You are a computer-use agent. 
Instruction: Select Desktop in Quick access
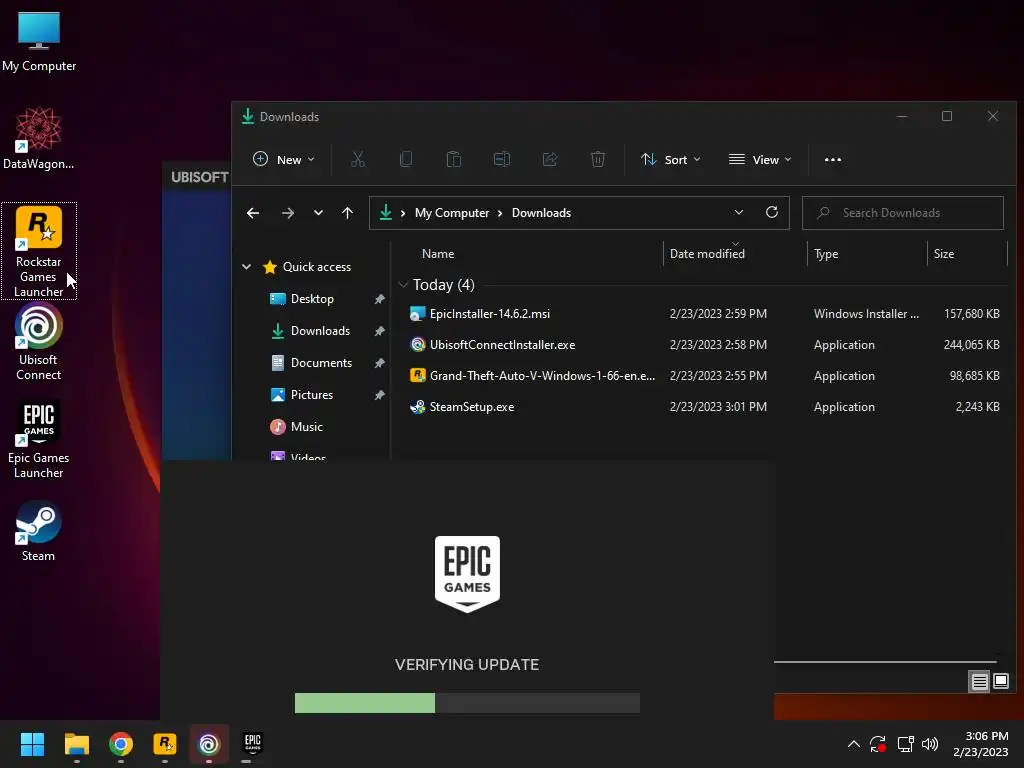click(312, 298)
